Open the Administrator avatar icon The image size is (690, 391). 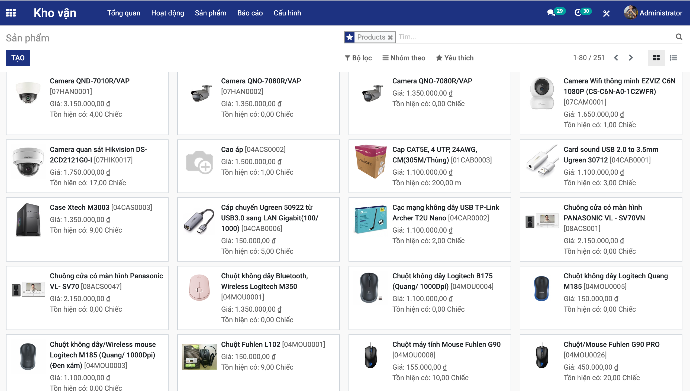coord(630,12)
